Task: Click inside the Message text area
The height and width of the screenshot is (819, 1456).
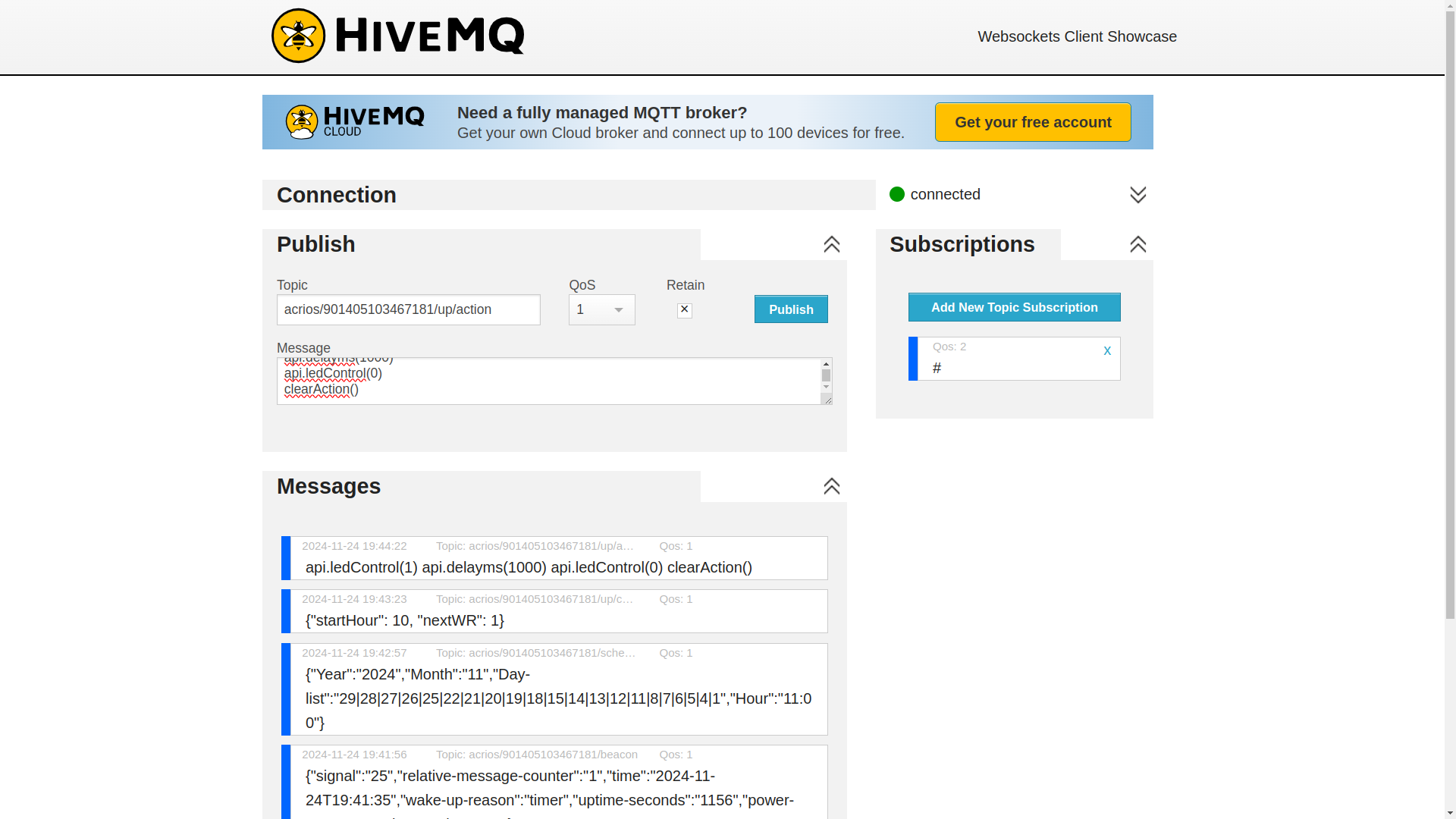Action: point(548,381)
